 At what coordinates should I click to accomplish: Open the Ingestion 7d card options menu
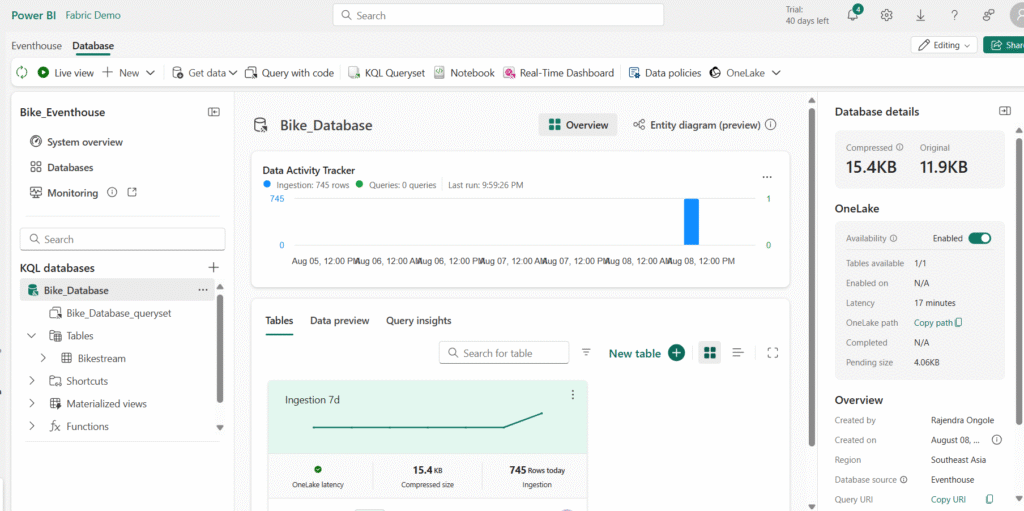pyautogui.click(x=573, y=395)
